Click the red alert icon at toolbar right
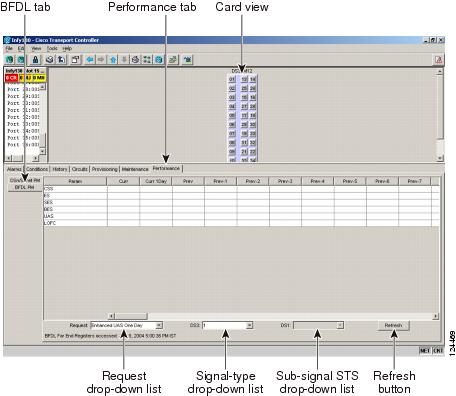Screen dimensions: 456x396 coord(439,60)
